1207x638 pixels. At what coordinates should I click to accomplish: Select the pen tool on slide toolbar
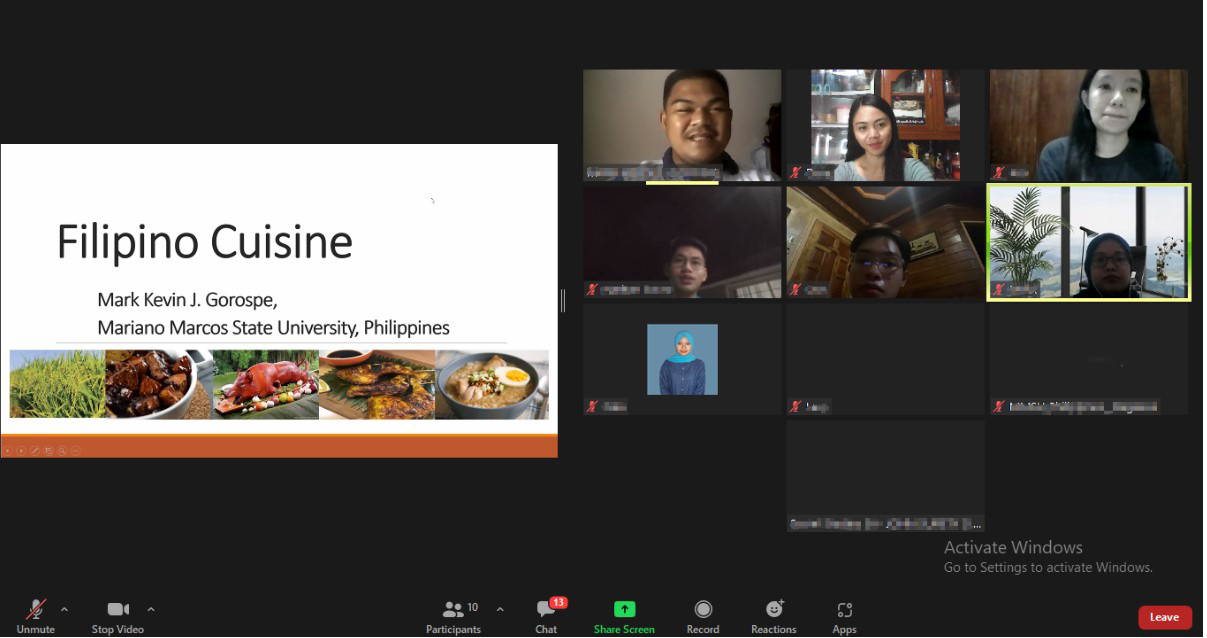click(x=35, y=451)
